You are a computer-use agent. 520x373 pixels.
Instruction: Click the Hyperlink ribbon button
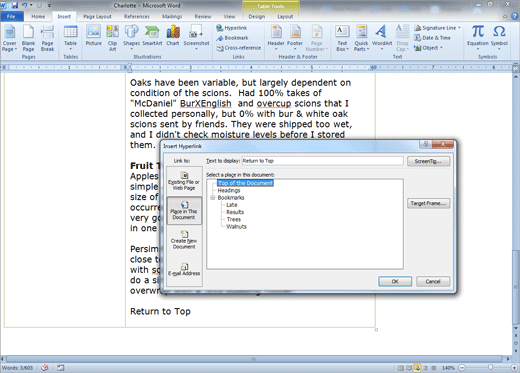(x=232, y=28)
